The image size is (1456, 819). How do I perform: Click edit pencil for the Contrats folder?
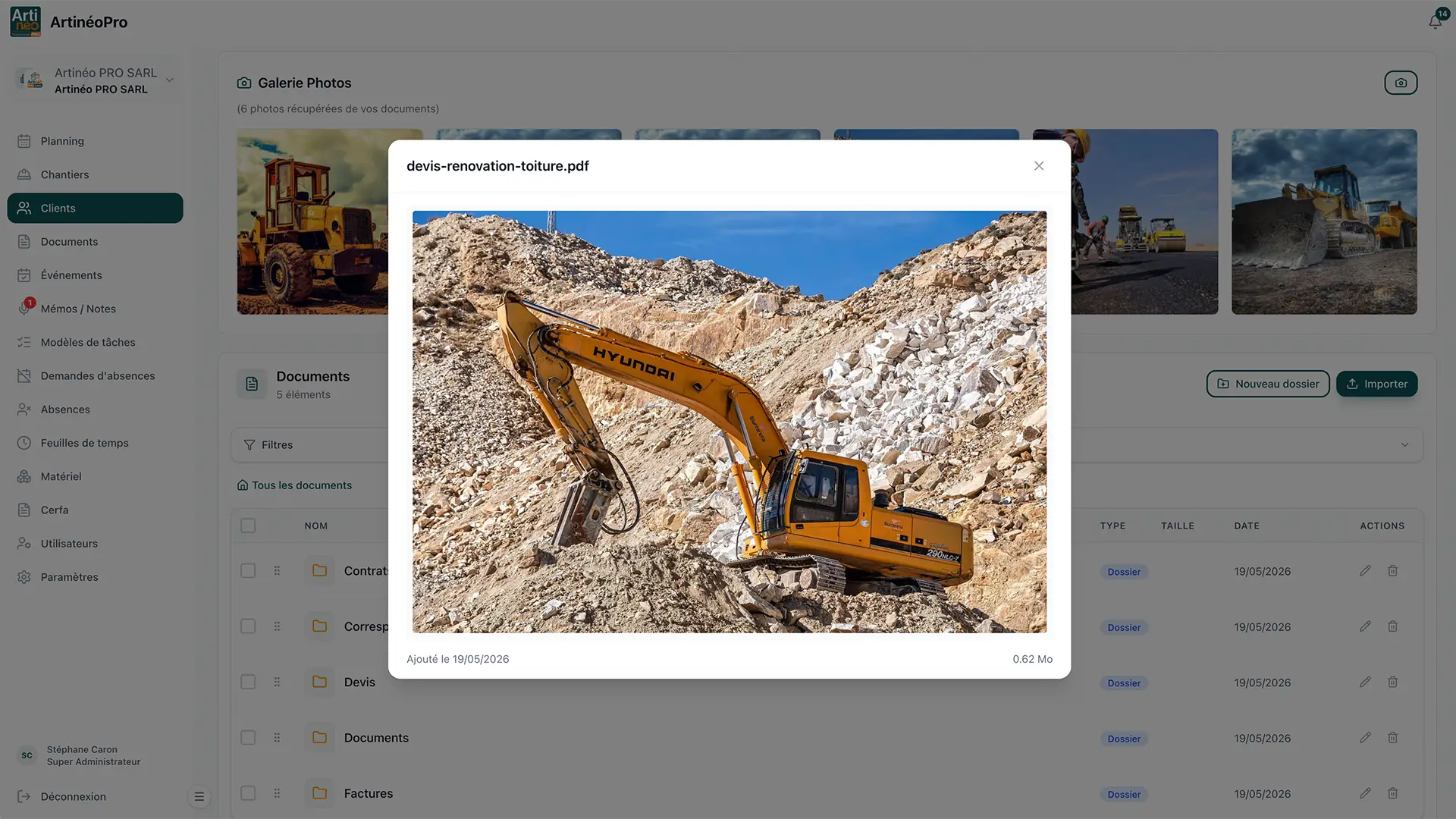pos(1365,571)
